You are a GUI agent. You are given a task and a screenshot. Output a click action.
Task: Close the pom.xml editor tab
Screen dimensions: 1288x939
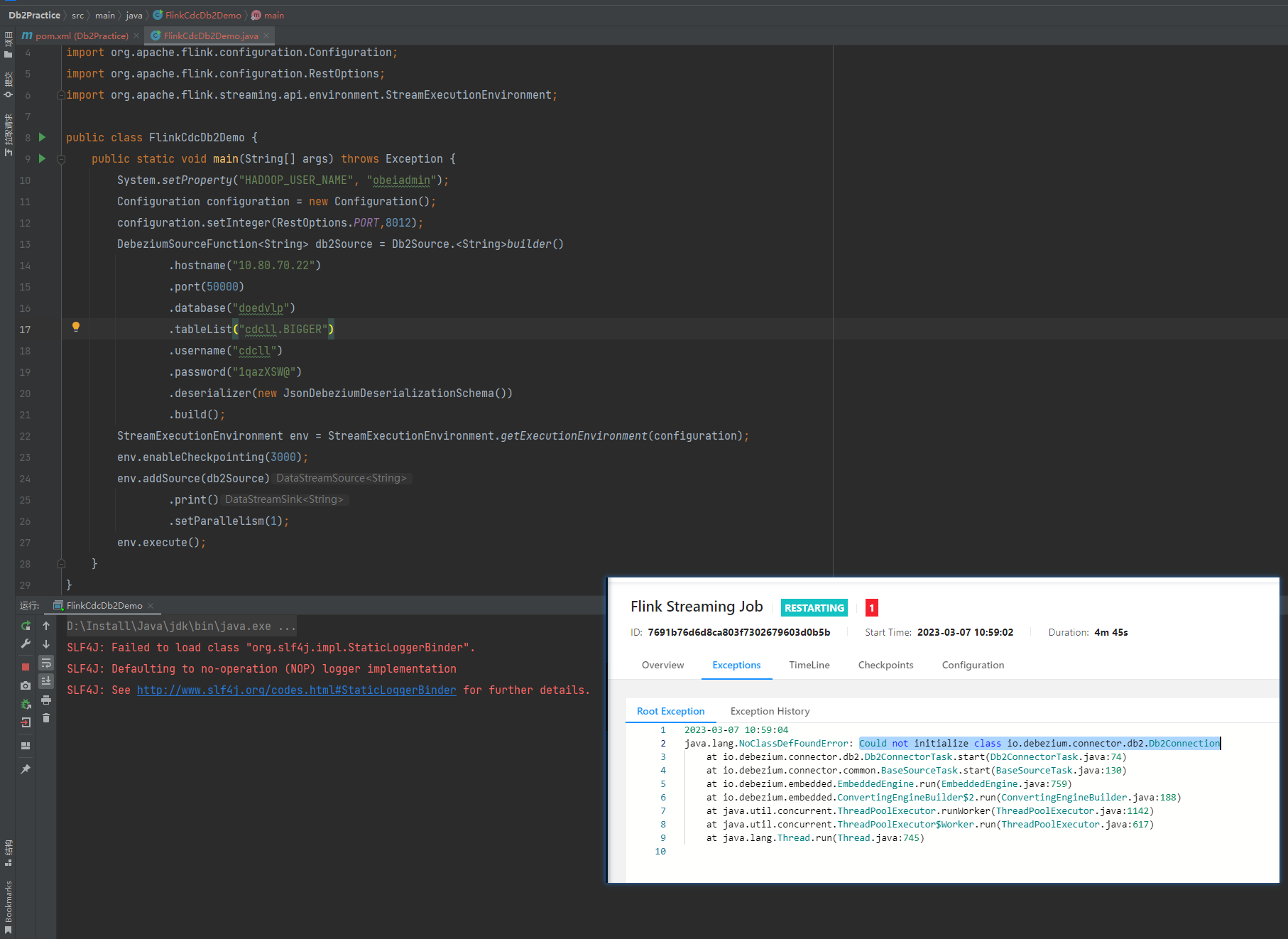136,36
